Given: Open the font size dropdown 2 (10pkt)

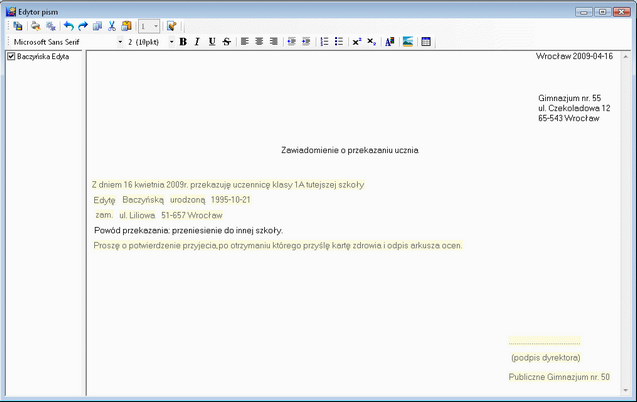Looking at the screenshot, I should pyautogui.click(x=171, y=42).
